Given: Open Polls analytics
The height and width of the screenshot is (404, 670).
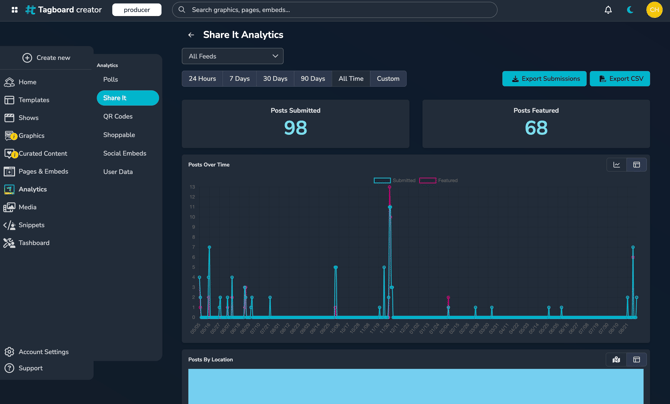Looking at the screenshot, I should [x=111, y=80].
